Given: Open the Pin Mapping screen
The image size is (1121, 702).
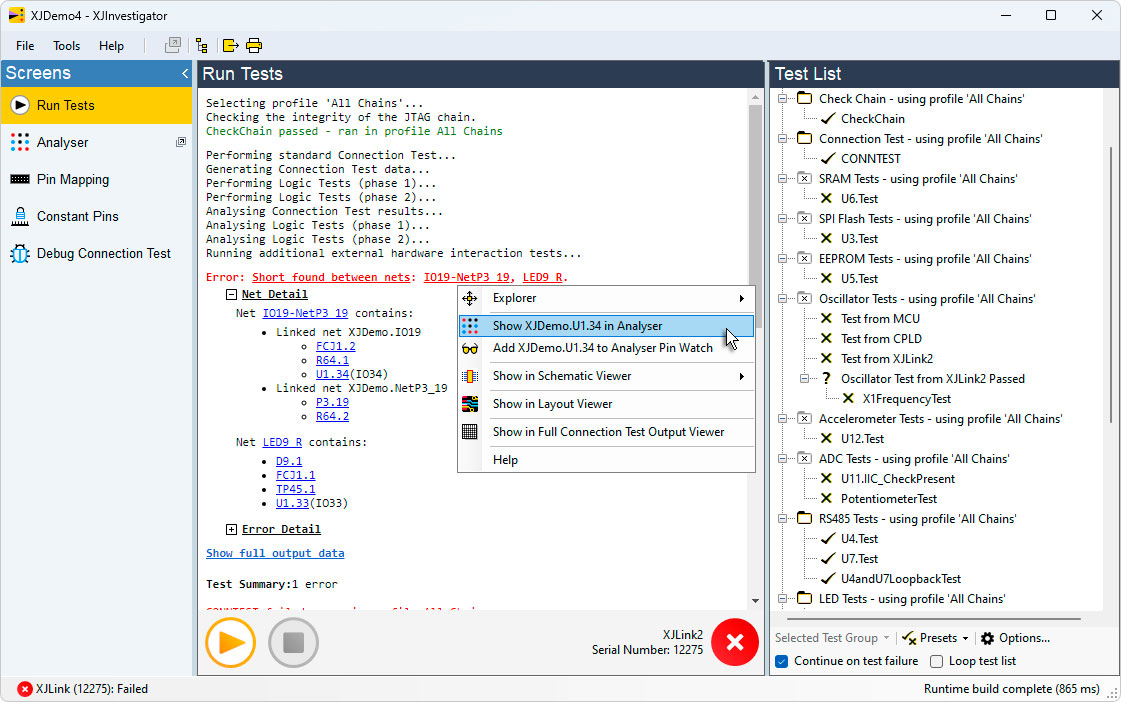Looking at the screenshot, I should (96, 179).
